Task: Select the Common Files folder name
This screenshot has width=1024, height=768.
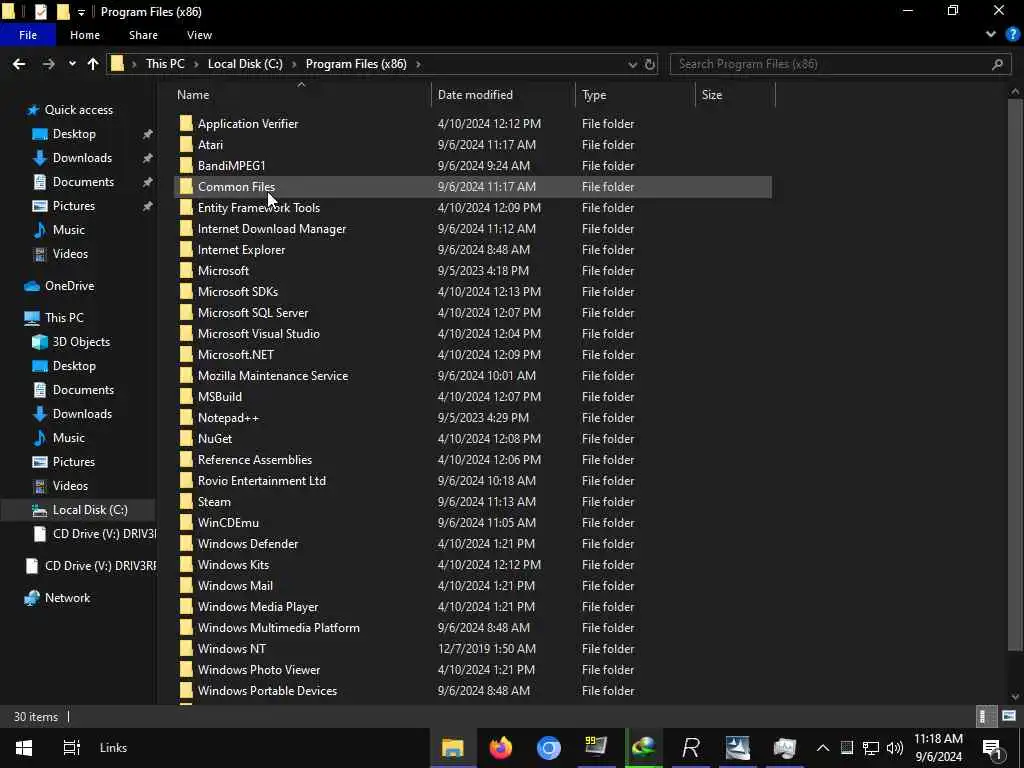Action: (x=236, y=187)
